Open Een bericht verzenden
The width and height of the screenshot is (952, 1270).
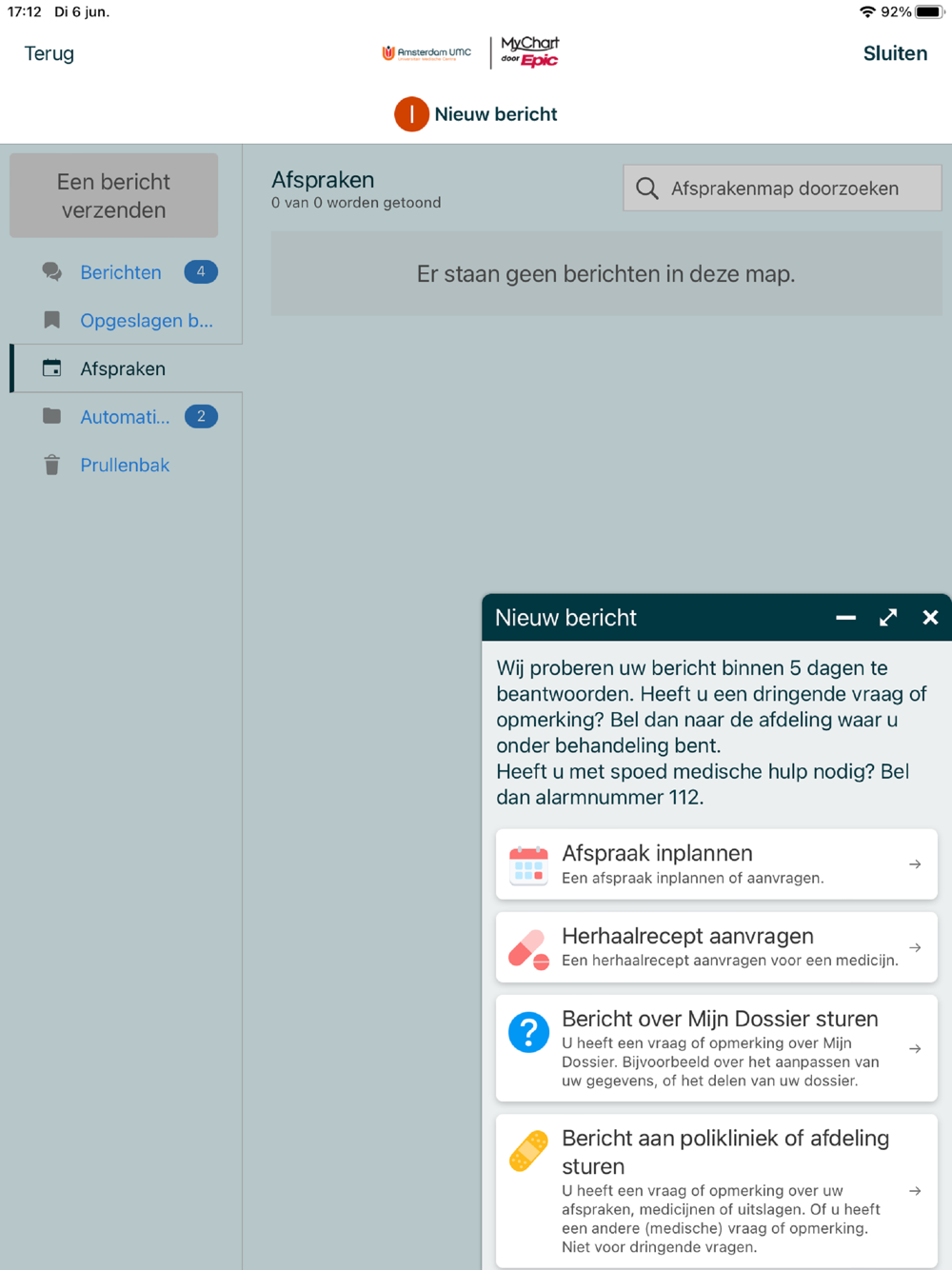tap(113, 195)
